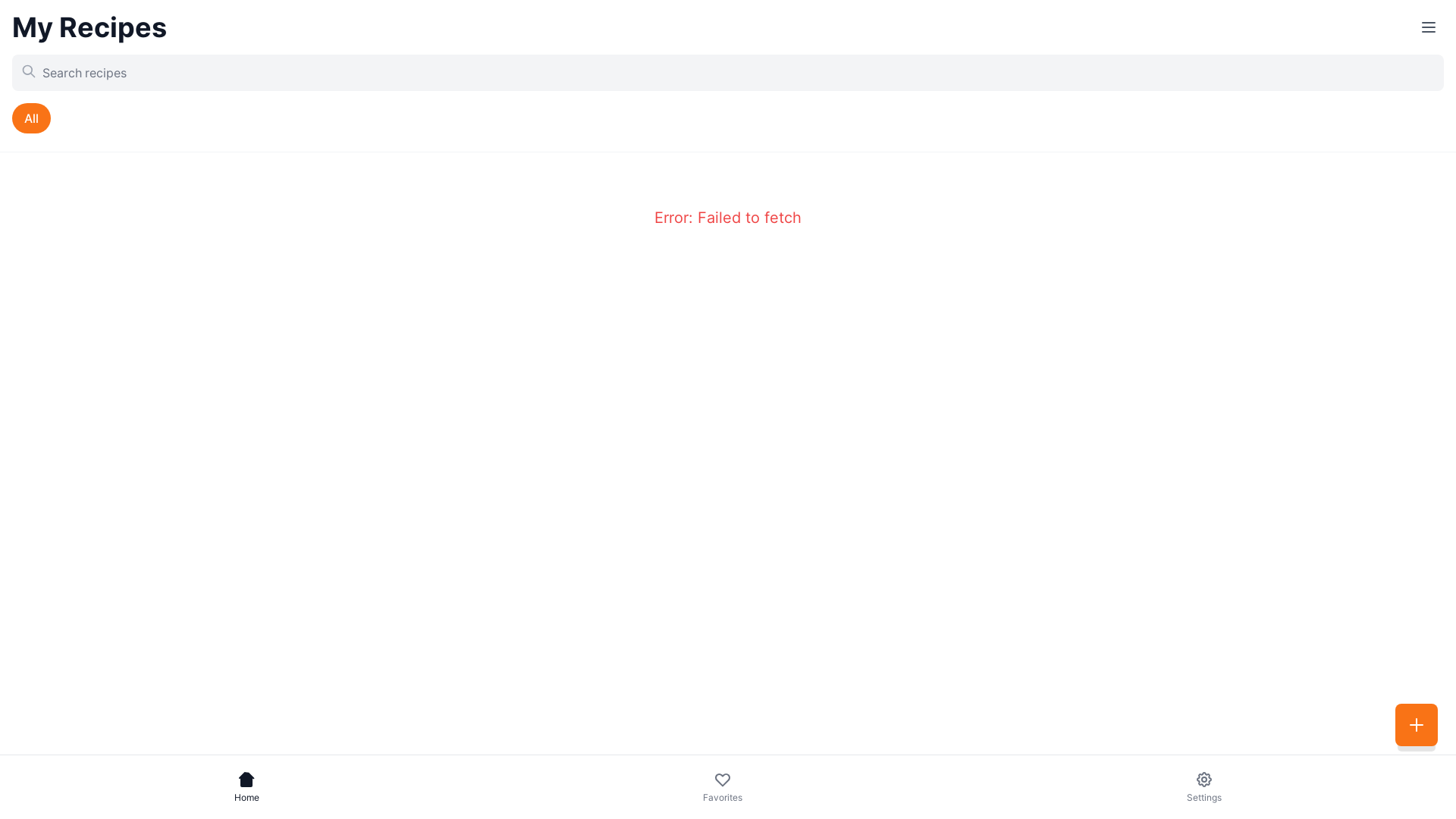Click the My Recipes heading
Screen dimensions: 1456x819
[89, 27]
